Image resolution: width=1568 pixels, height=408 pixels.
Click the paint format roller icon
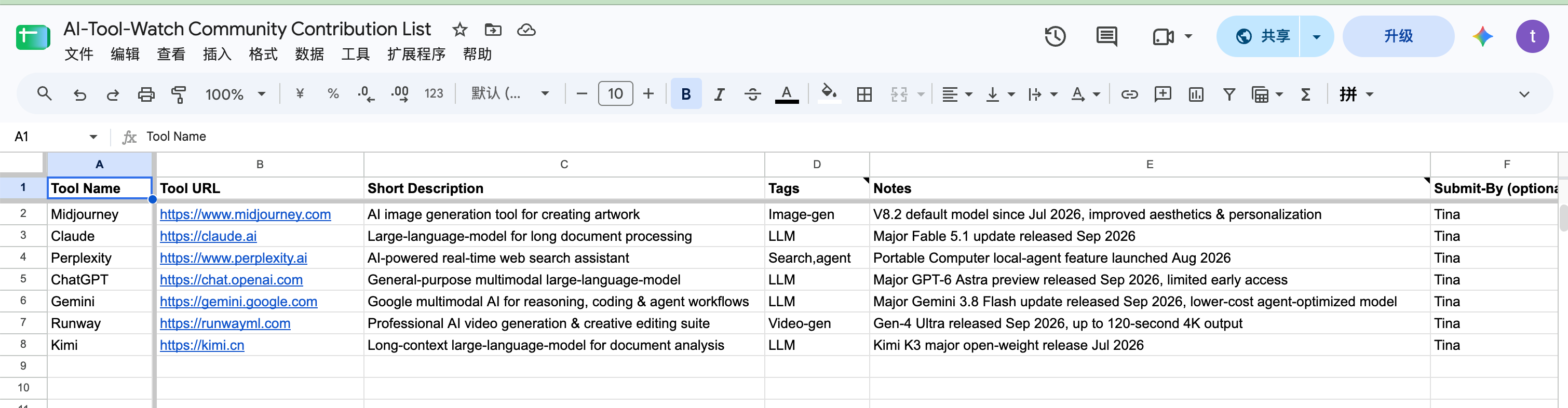click(179, 94)
